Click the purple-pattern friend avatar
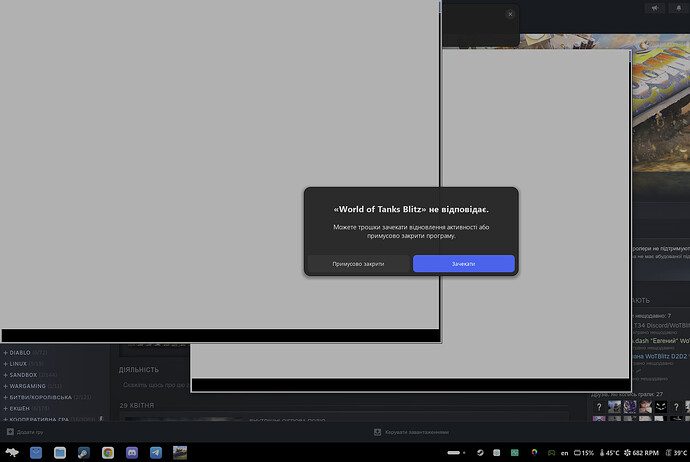 coord(630,407)
